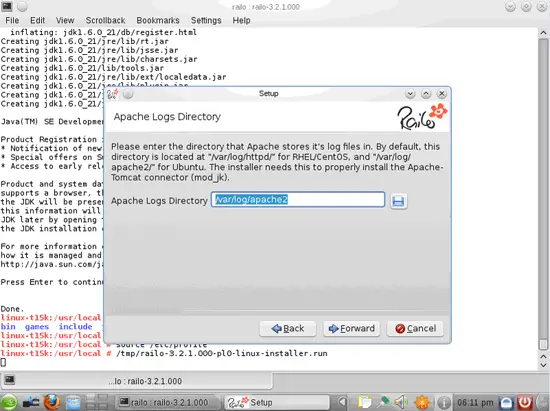Click the folder browse icon beside the directory field

(x=398, y=201)
